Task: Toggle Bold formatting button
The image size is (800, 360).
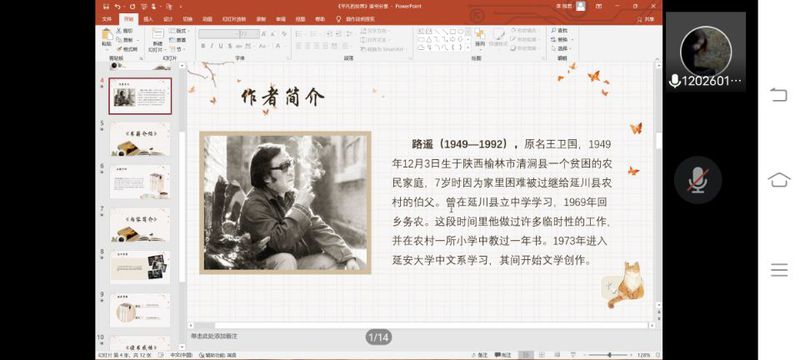Action: 203,46
